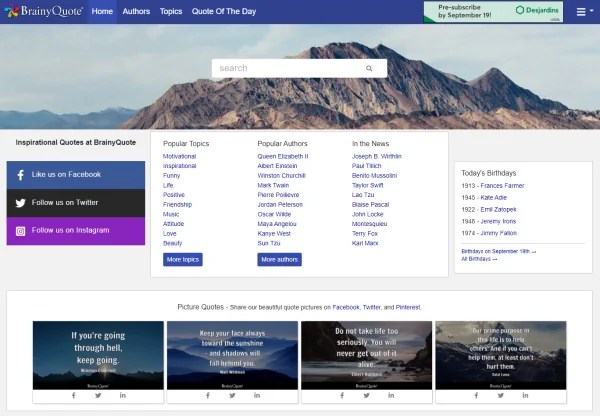Screen dimensions: 600x416
Task: Open the 'Keep your face always' picture quote
Action: coord(232,355)
